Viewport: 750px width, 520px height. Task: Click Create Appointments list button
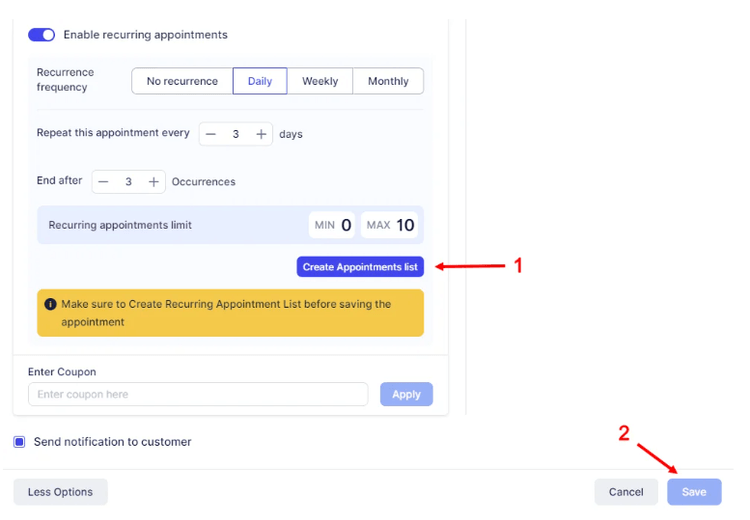[360, 267]
